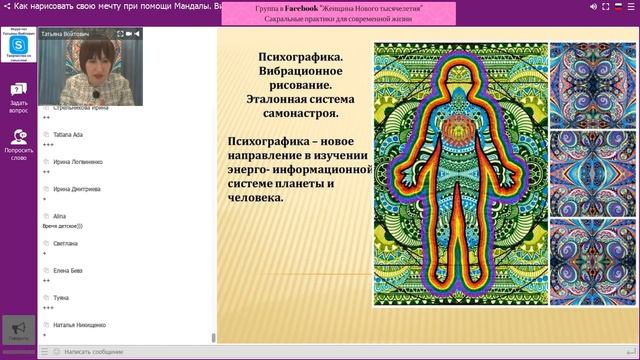Click the icon next to Tatiana Ada
Viewport: 640px width, 360px height.
pos(46,134)
